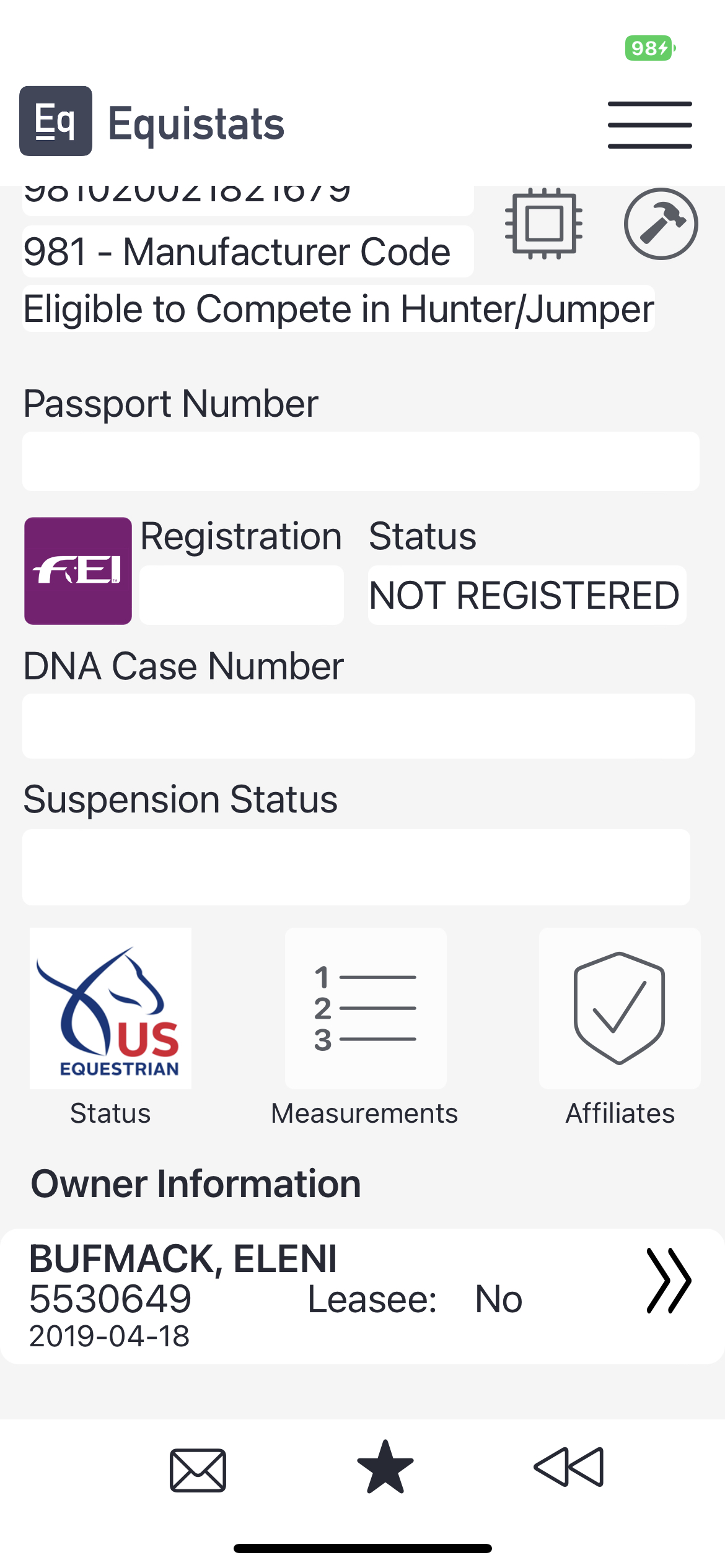Tap the Equistats Eq logo
Image resolution: width=725 pixels, height=1568 pixels.
click(x=56, y=121)
